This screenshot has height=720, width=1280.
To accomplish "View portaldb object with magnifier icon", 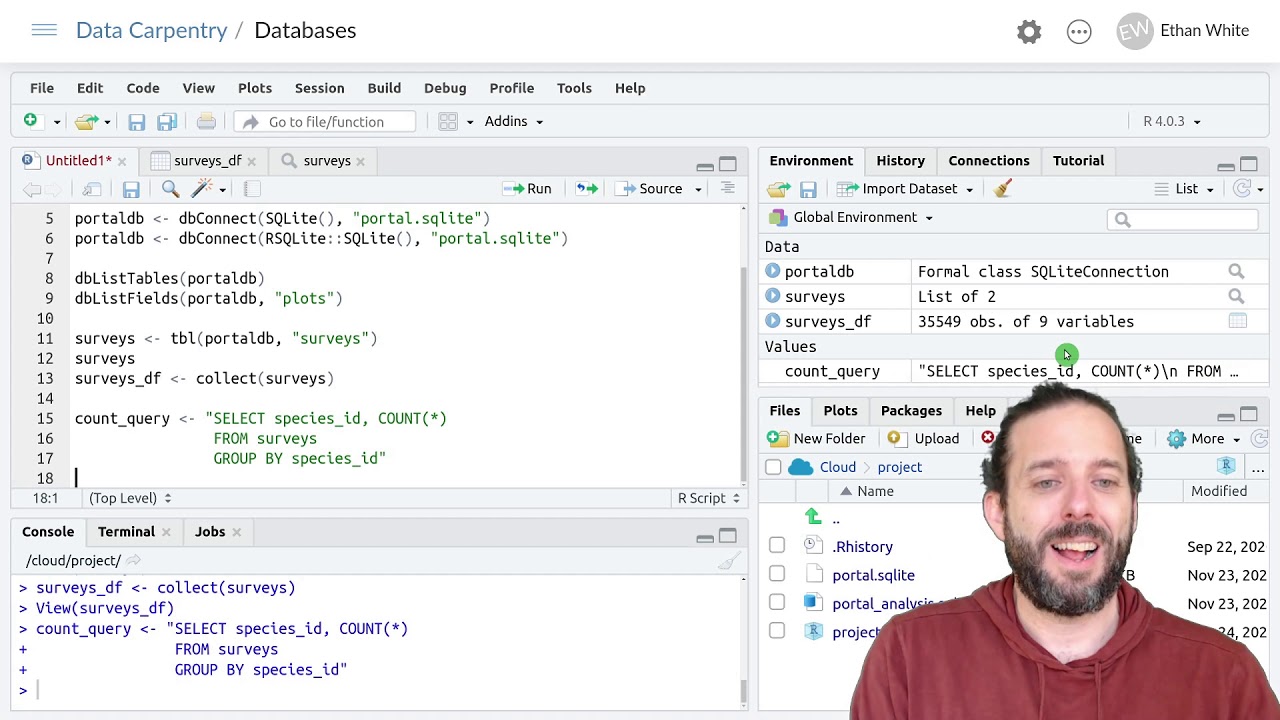I will click(1236, 271).
